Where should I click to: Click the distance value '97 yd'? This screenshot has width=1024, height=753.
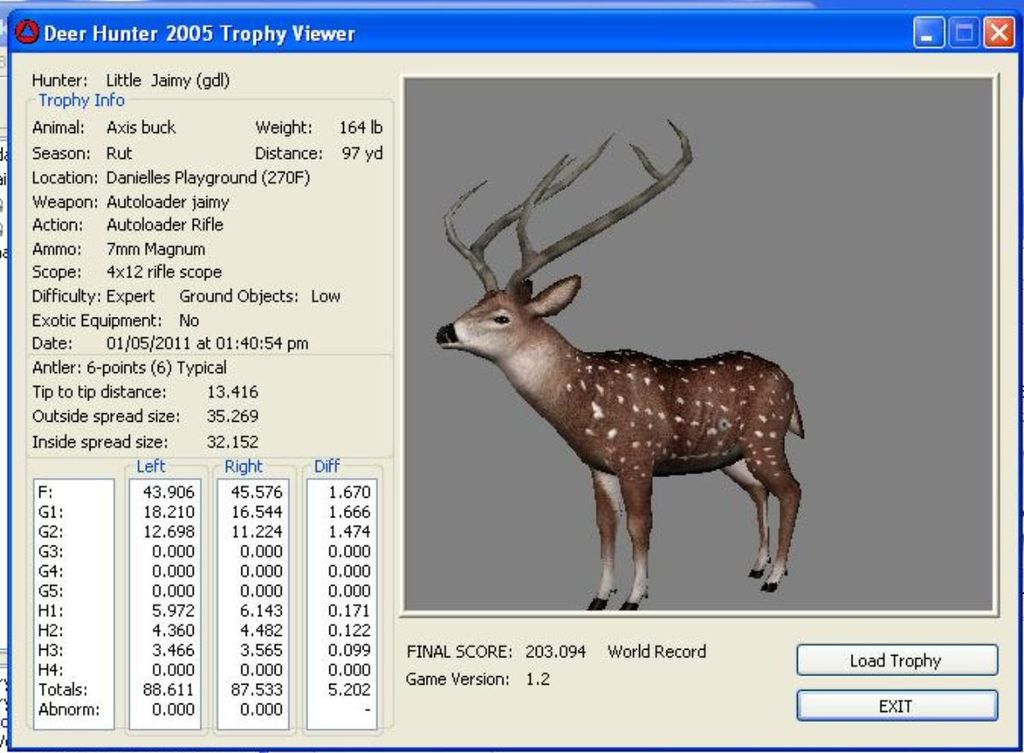point(362,153)
